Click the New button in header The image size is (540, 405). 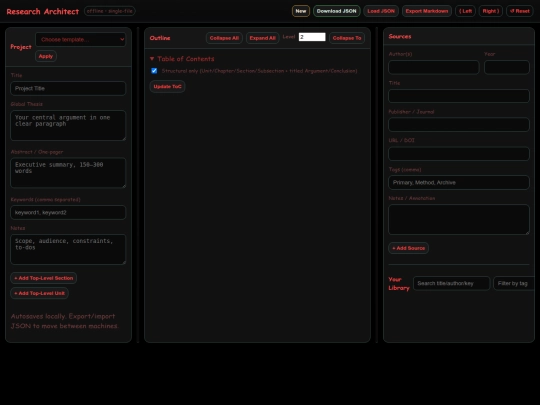pos(301,11)
